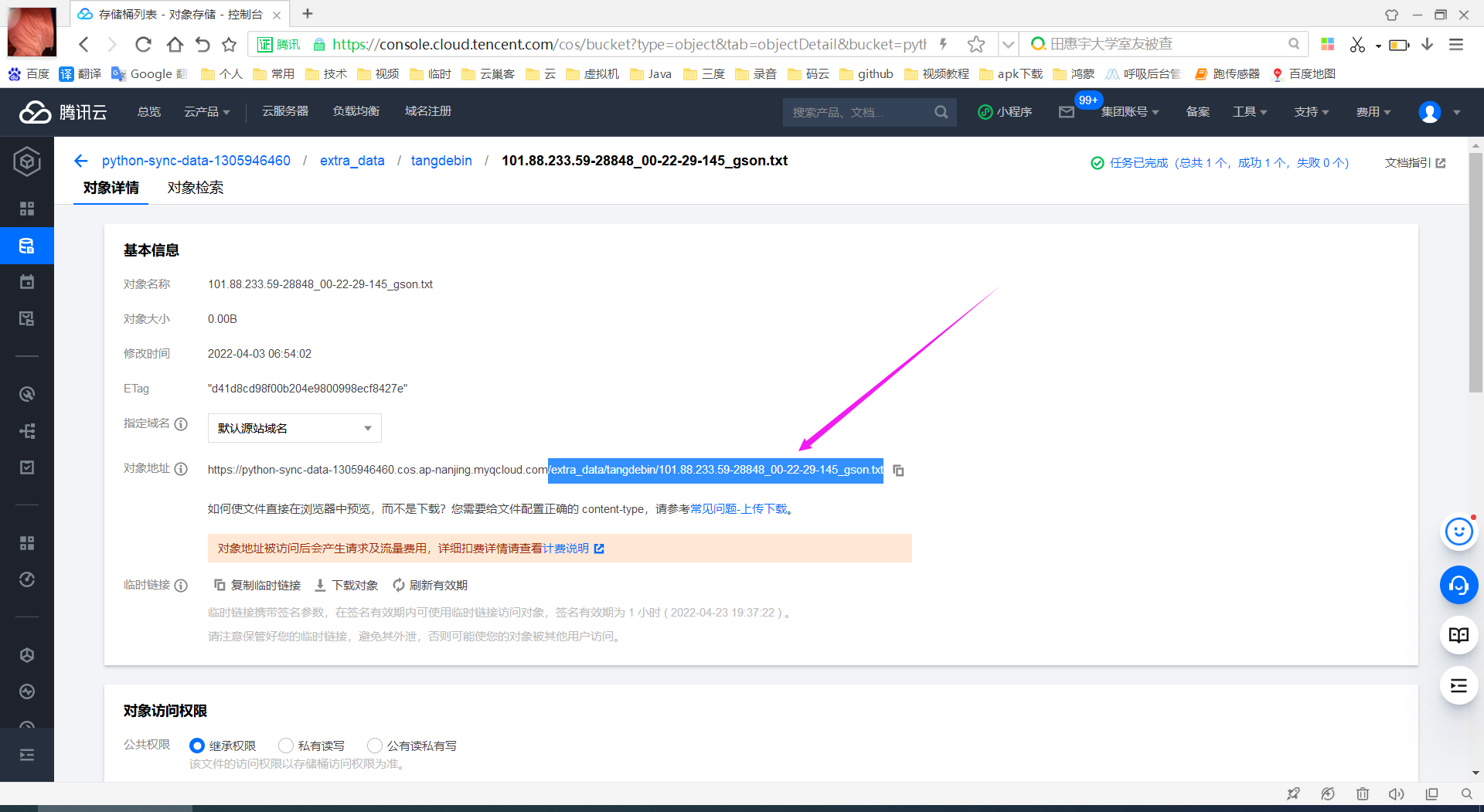The width and height of the screenshot is (1484, 812).
Task: Select the 私有读写 radio option
Action: pos(286,746)
